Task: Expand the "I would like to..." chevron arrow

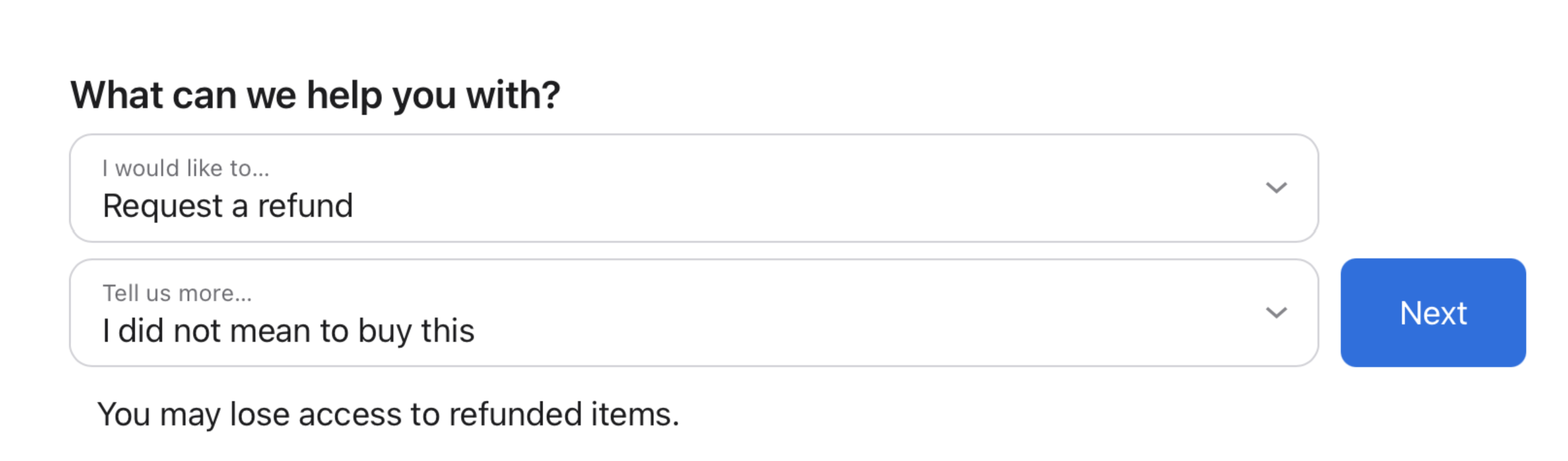Action: coord(1275,188)
